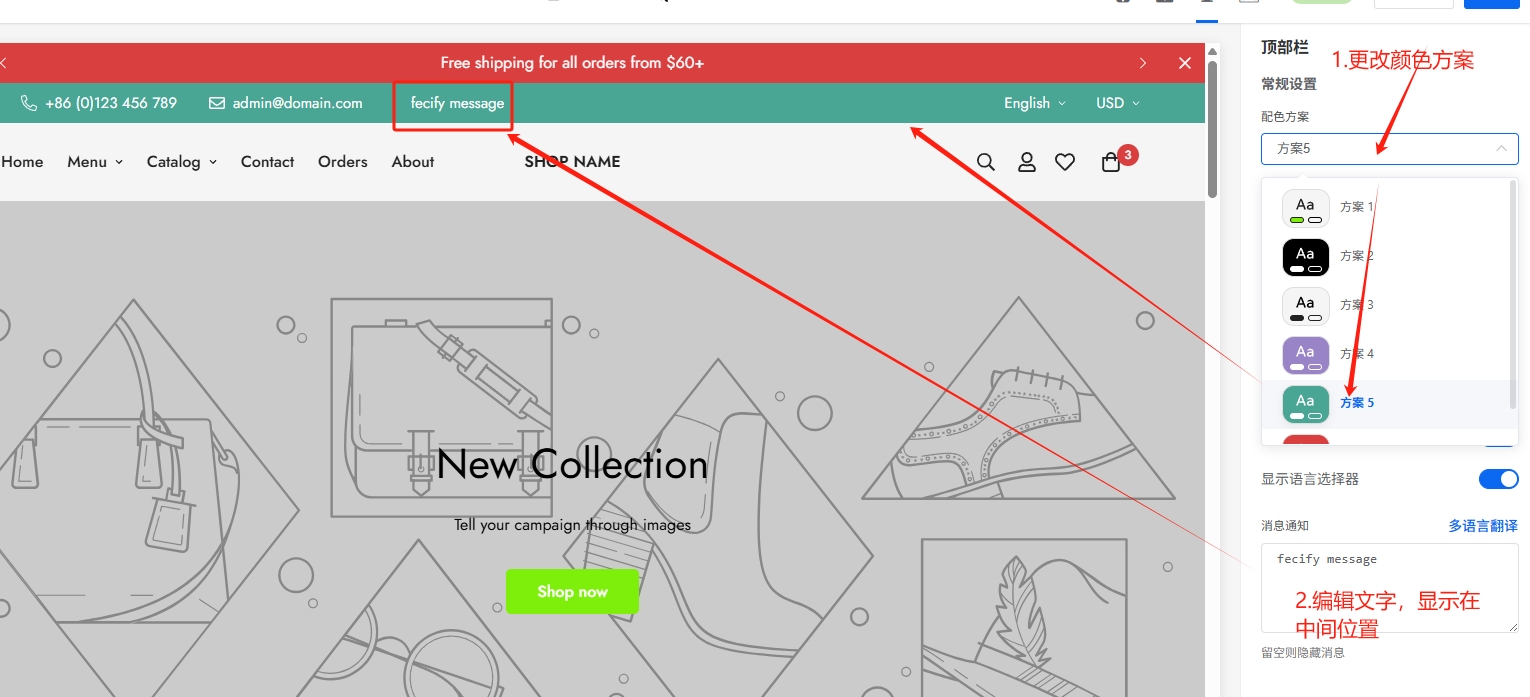
Task: Close the free shipping announcement bar
Action: 1185,63
